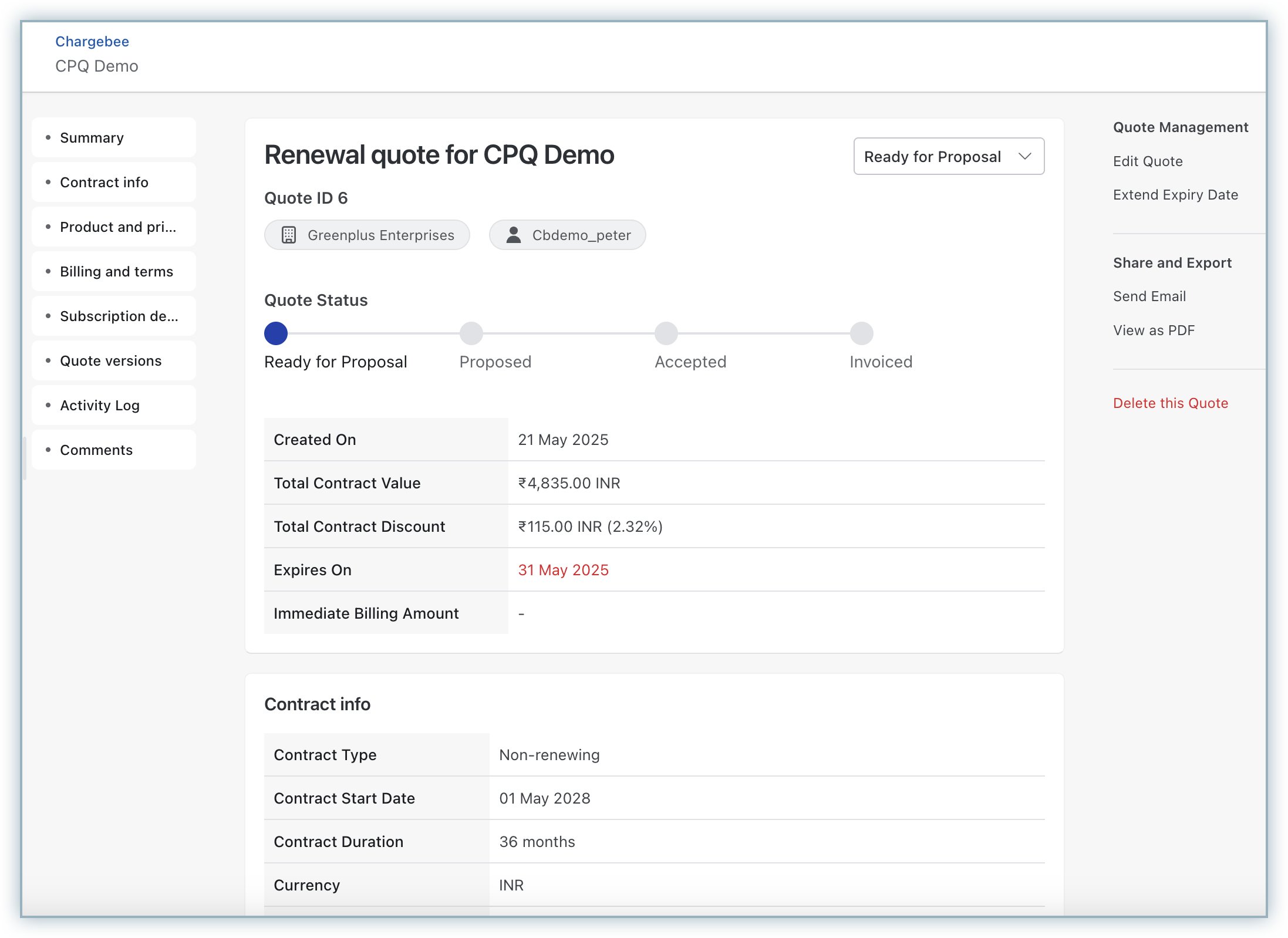Open Product and pricing sidebar item

pos(114,227)
